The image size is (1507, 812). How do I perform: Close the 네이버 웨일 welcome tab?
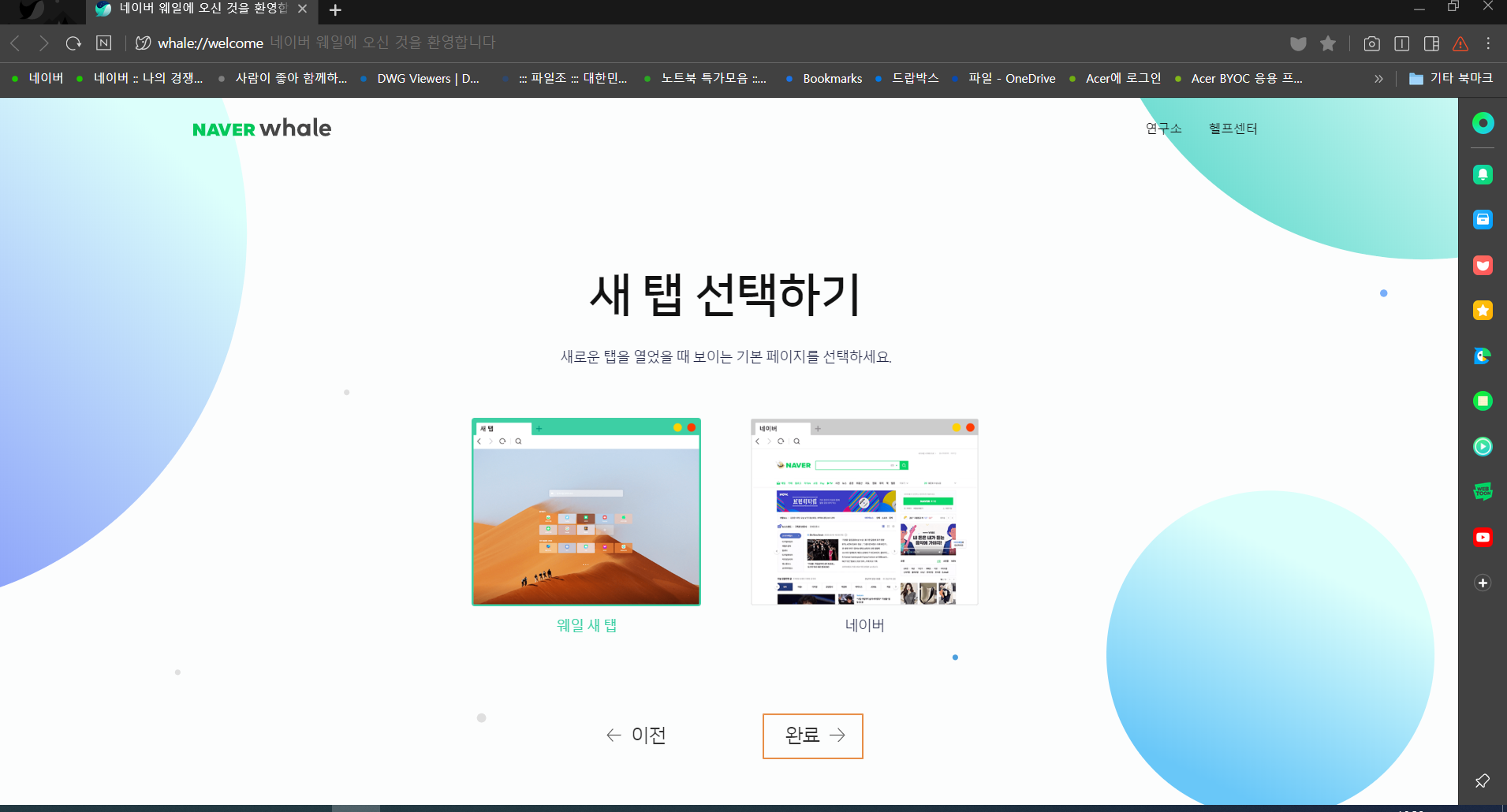tap(302, 9)
